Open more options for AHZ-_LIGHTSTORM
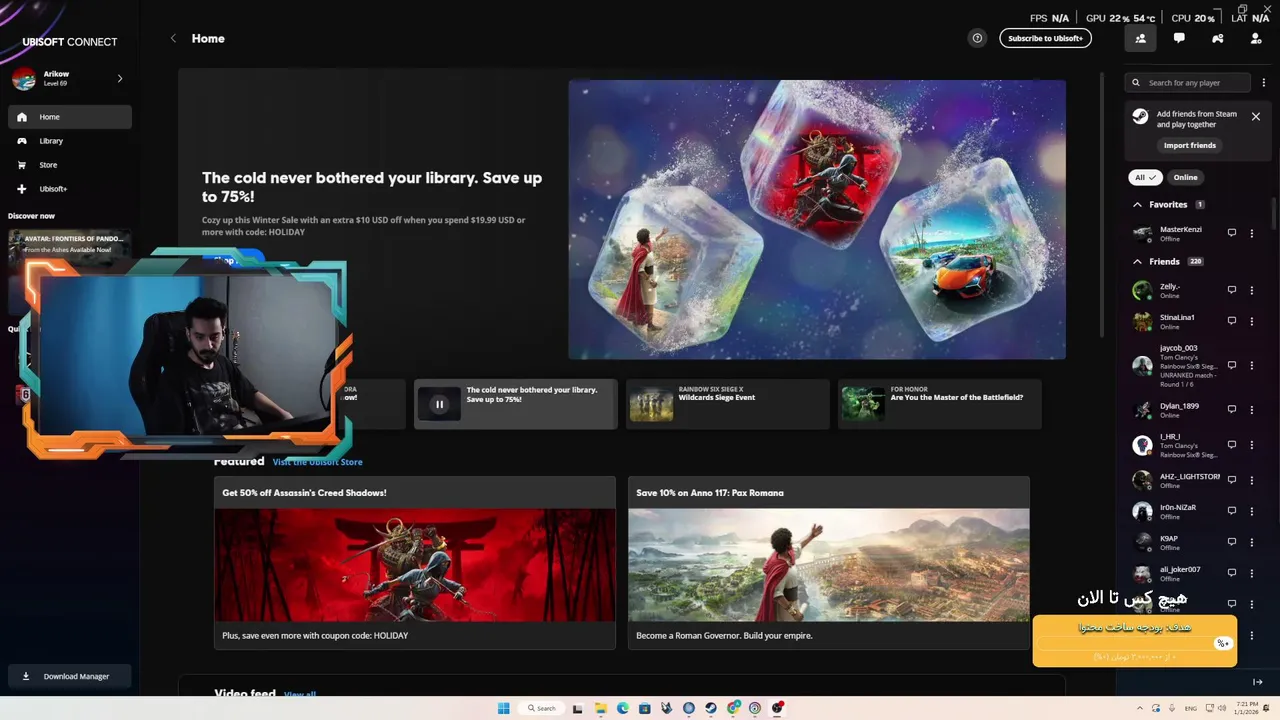Image resolution: width=1280 pixels, height=720 pixels. 1252,480
